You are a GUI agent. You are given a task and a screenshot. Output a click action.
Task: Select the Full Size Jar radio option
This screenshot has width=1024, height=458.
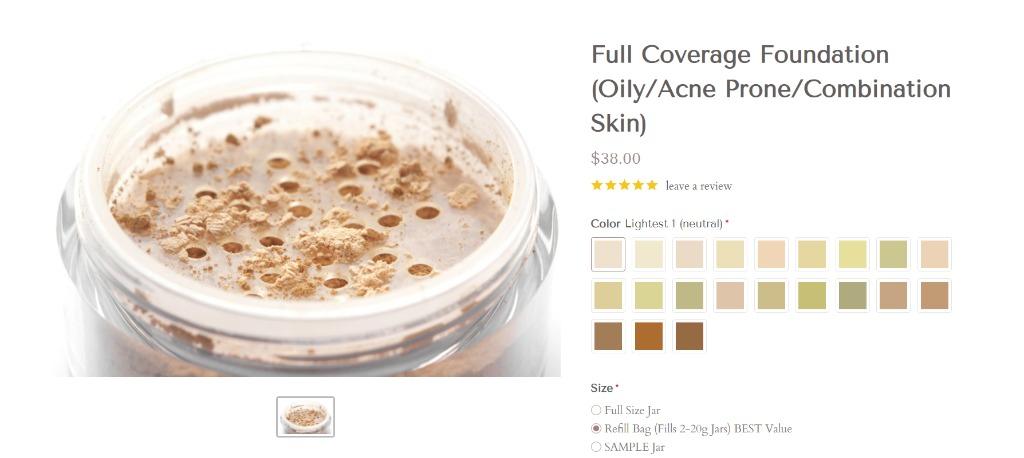tap(597, 410)
